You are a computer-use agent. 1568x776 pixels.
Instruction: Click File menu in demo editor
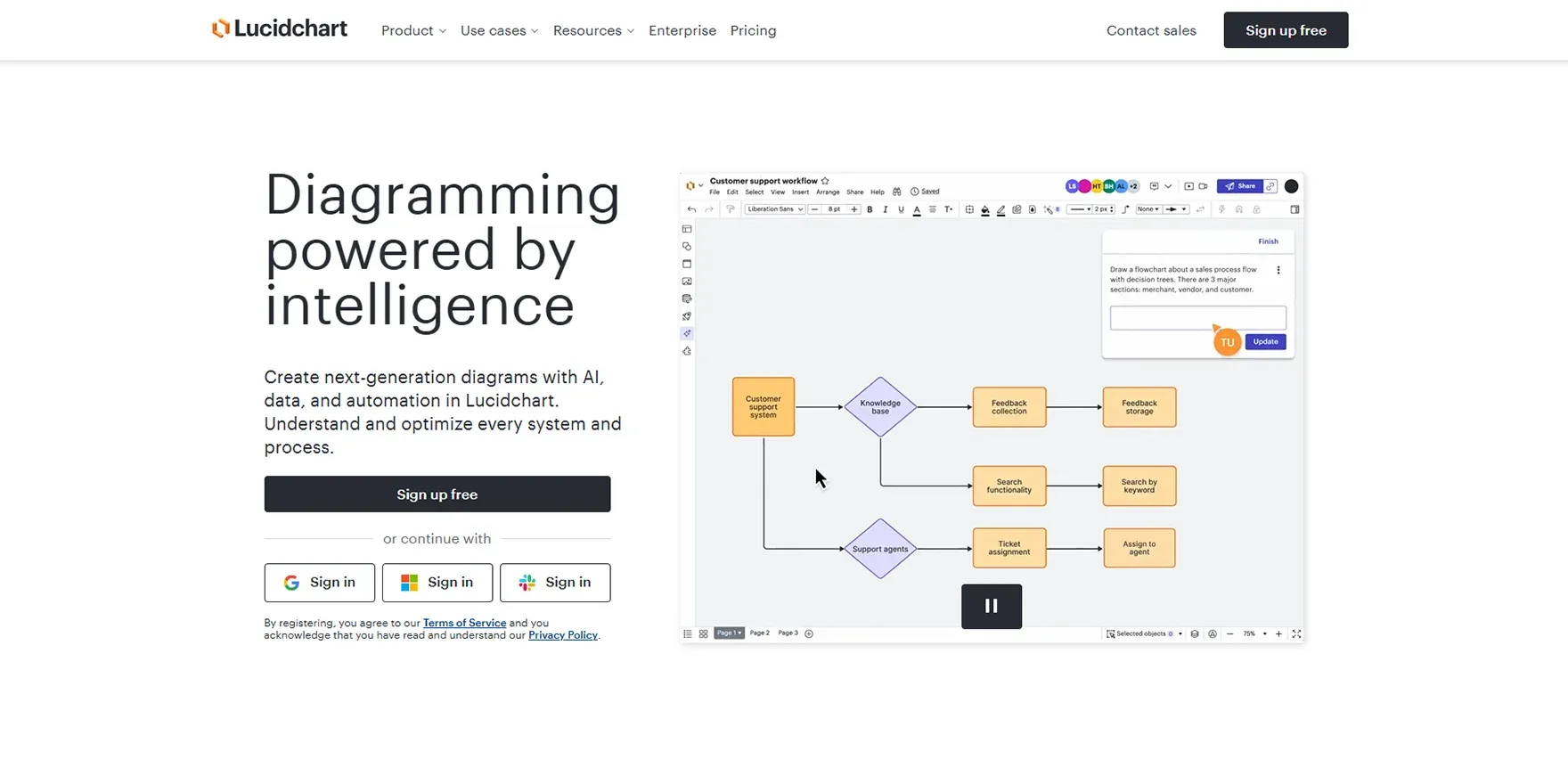[x=715, y=192]
